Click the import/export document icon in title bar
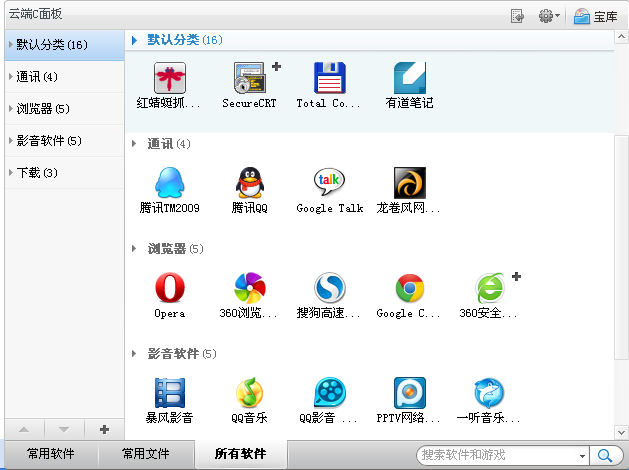 tap(517, 16)
